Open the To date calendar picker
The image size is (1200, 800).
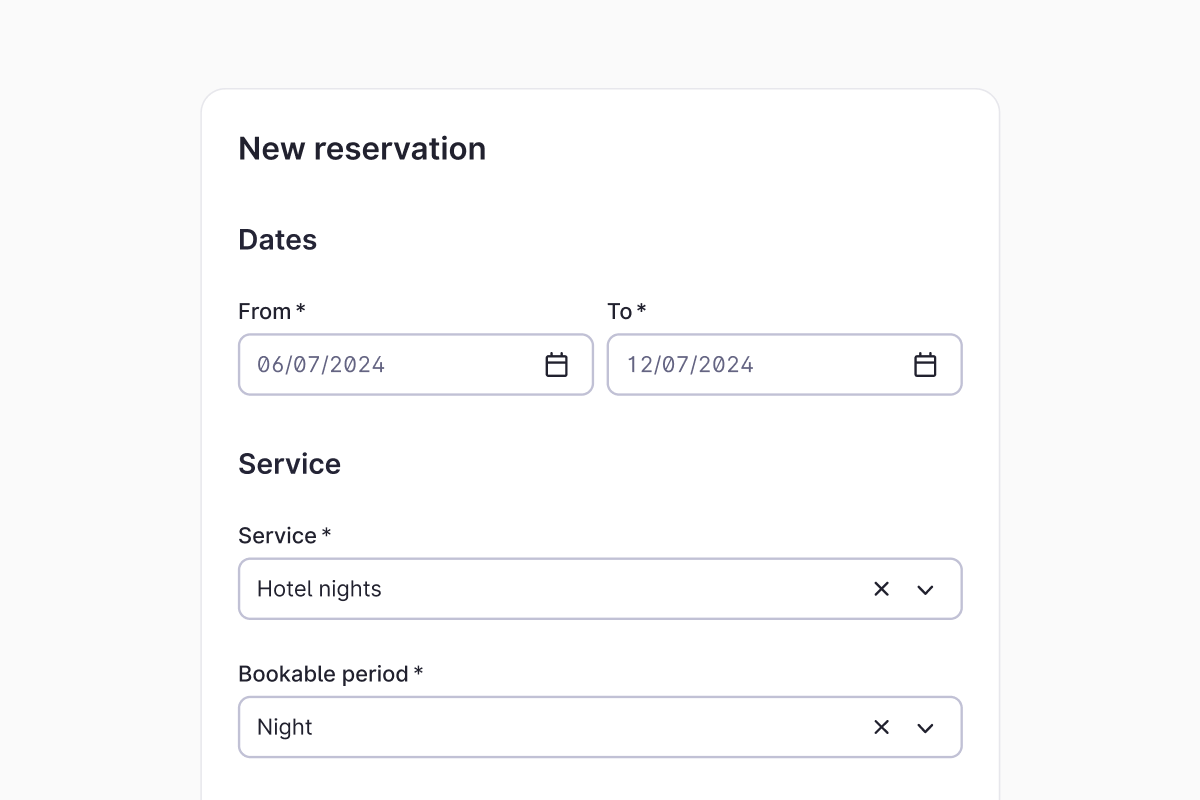point(925,365)
